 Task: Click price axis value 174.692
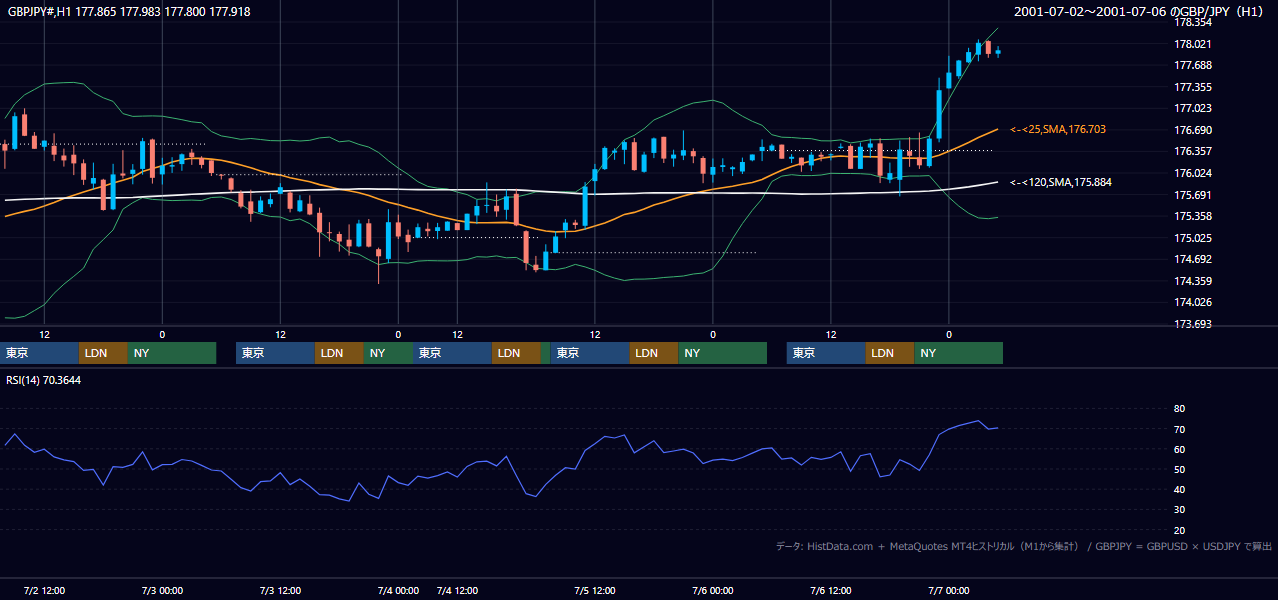(x=1192, y=259)
